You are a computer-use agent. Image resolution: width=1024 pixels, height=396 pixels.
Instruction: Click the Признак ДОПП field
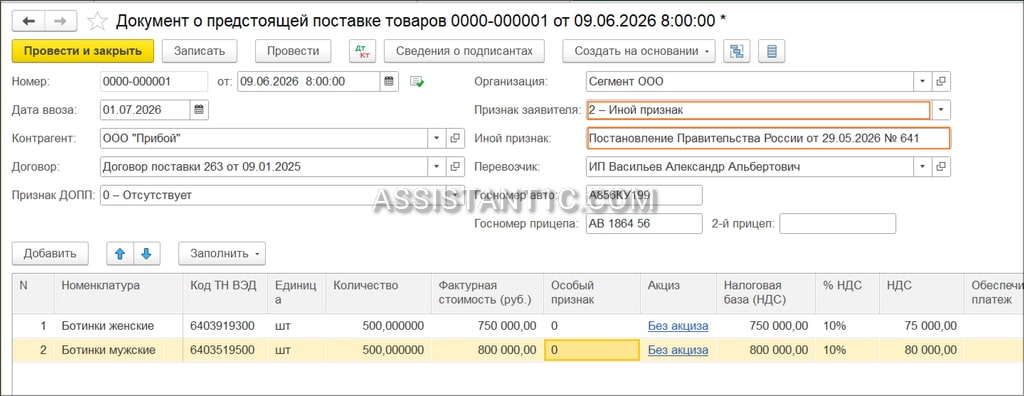click(281, 195)
